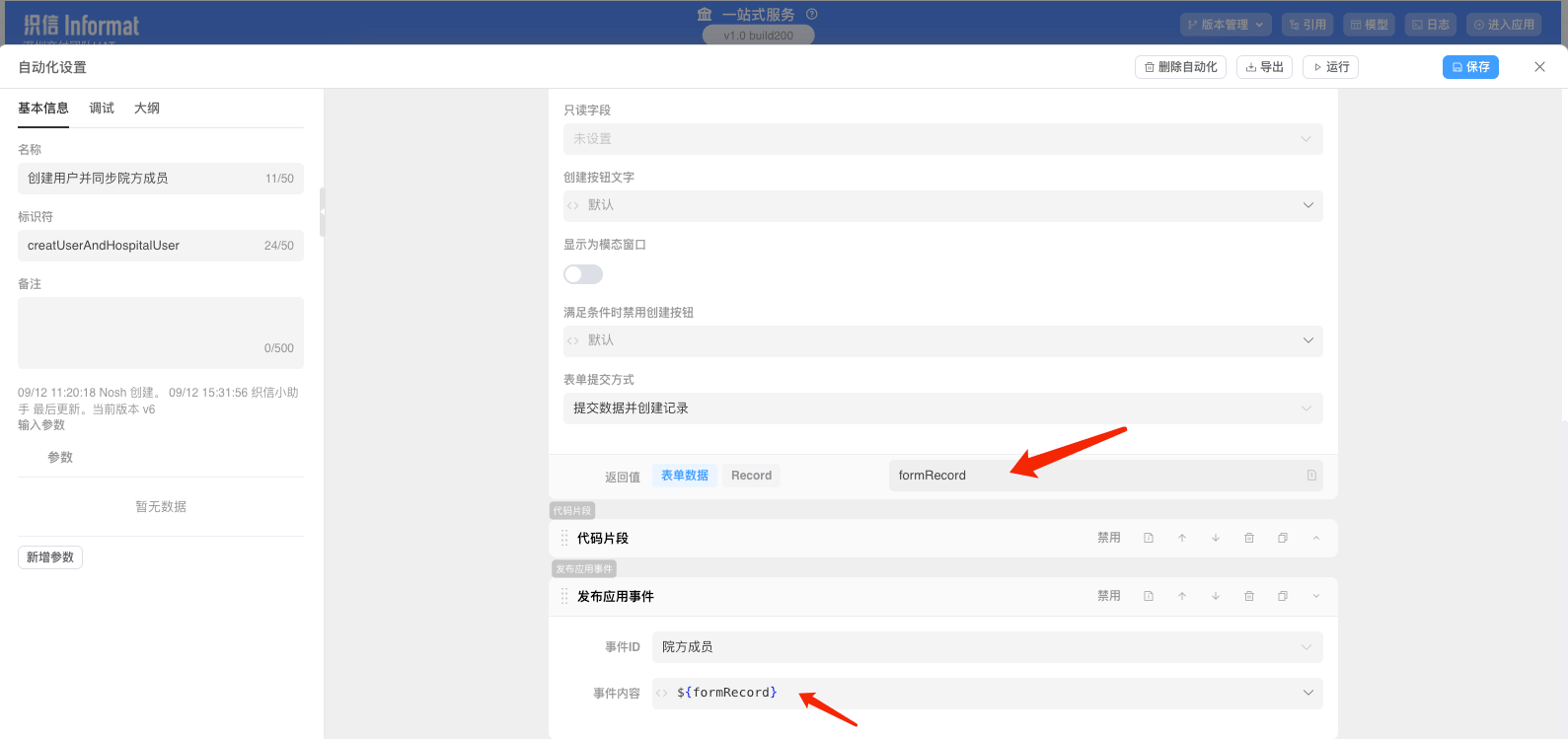Click the icon inside the formRecord field

[1311, 476]
